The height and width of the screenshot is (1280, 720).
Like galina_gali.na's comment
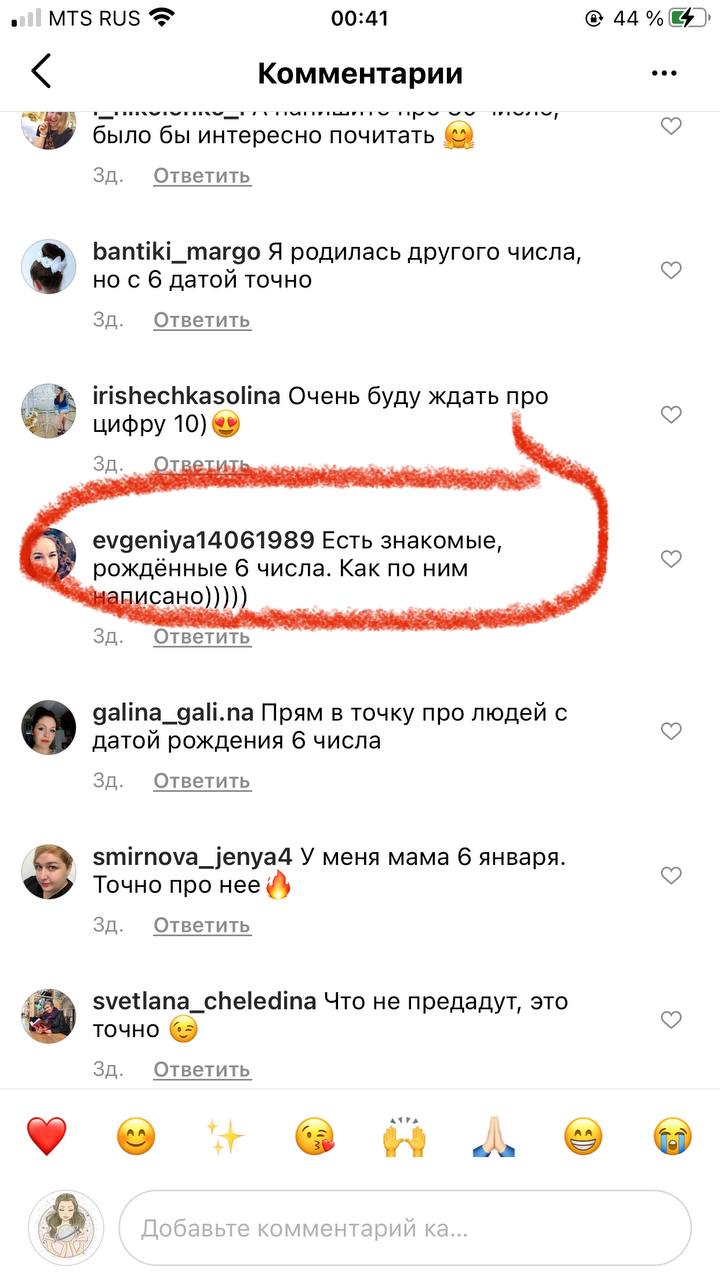(x=671, y=731)
